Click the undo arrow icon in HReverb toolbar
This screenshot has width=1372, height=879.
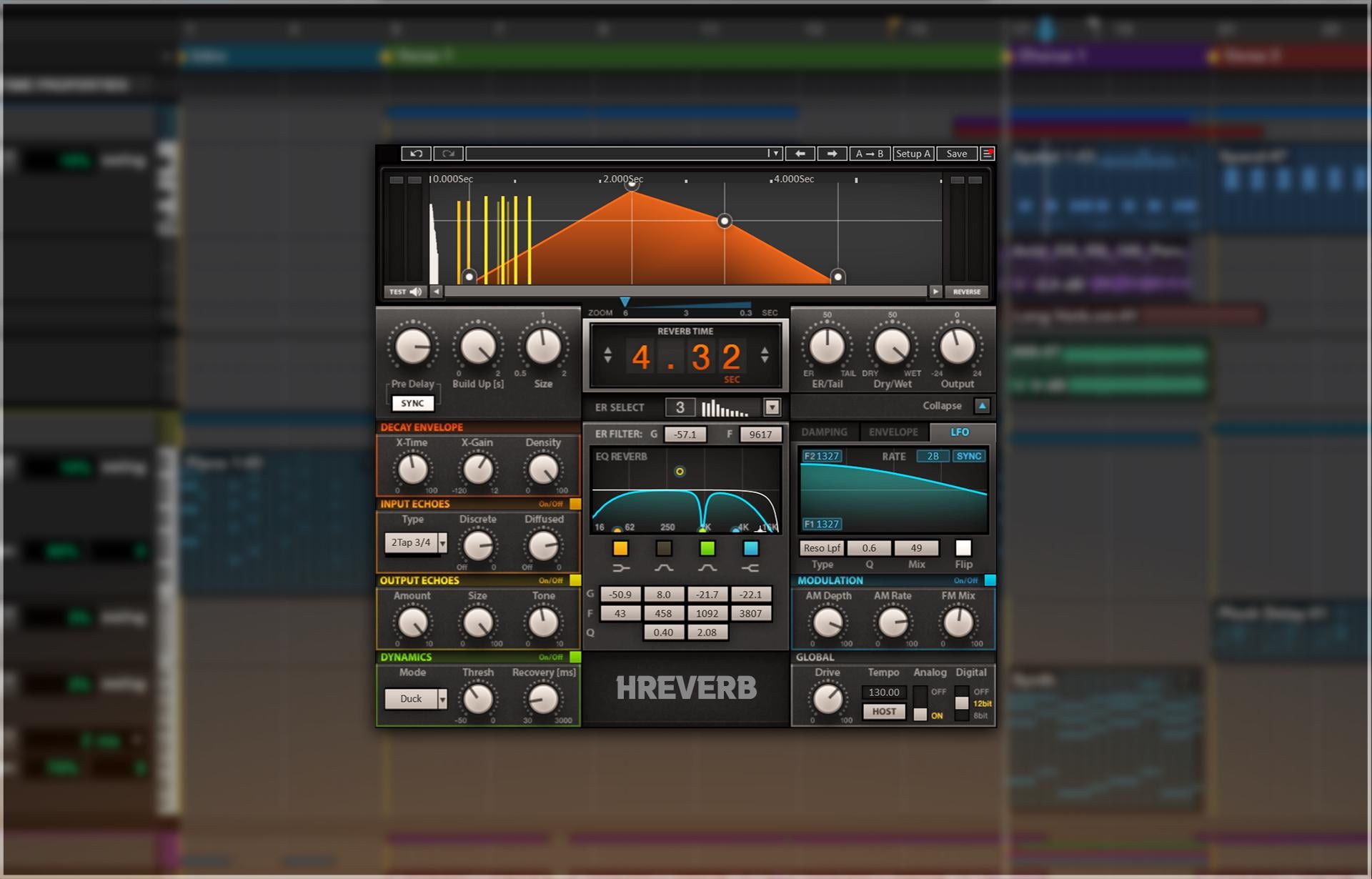click(416, 154)
